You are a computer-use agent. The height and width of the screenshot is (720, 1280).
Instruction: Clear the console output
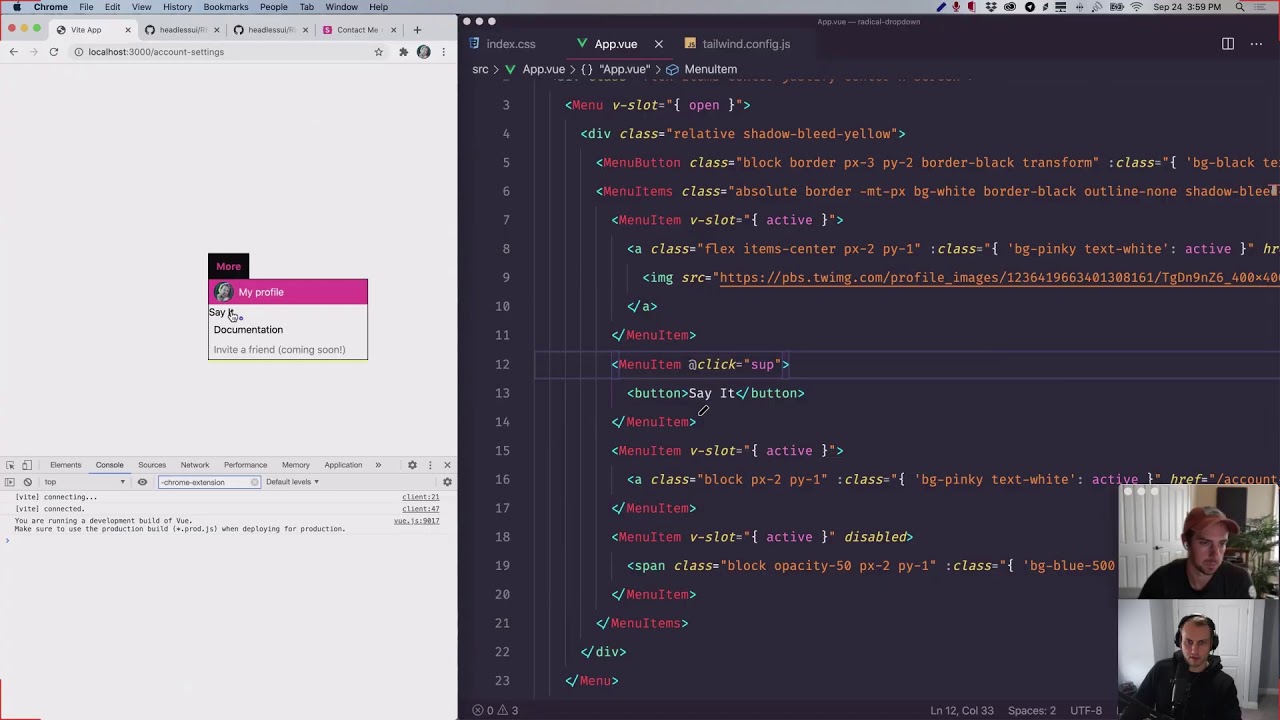pos(27,482)
